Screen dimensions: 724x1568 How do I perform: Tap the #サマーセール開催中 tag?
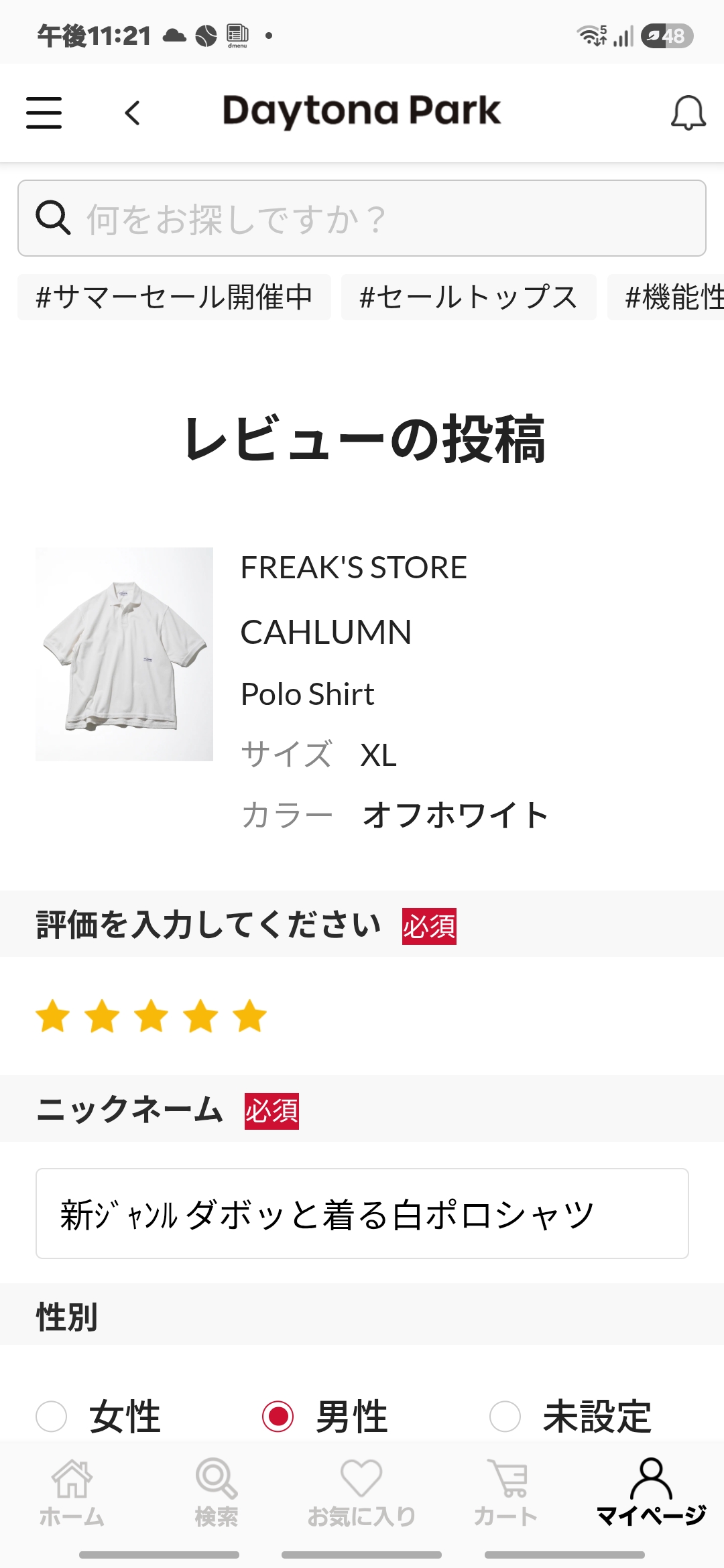tap(174, 297)
